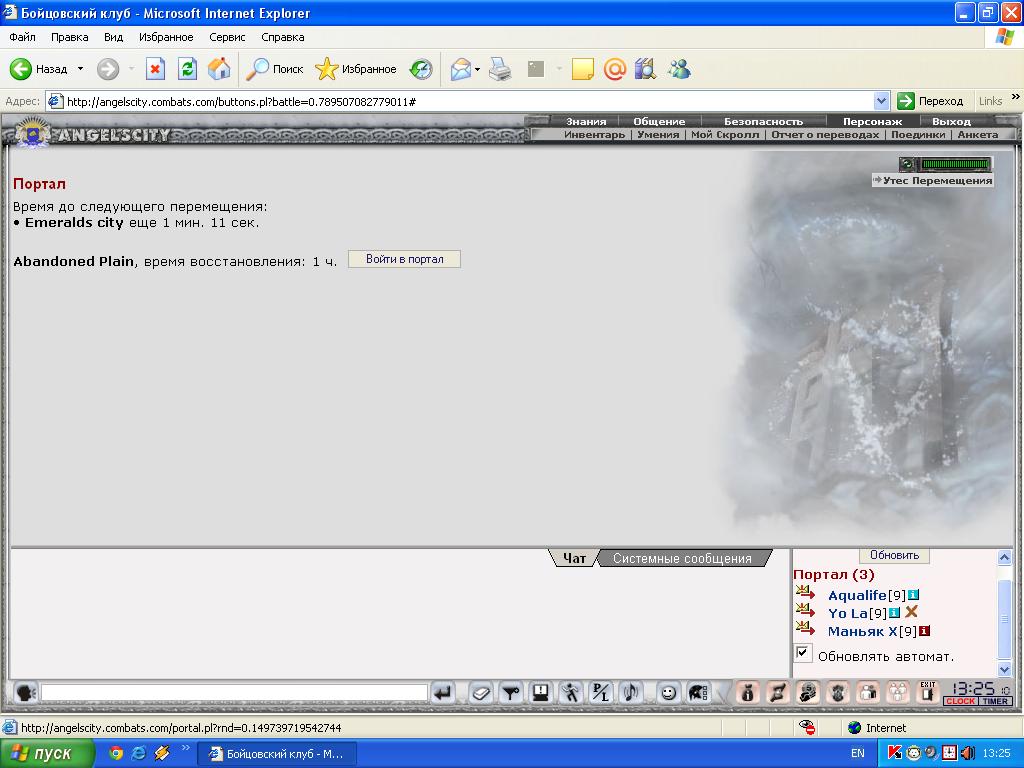1024x768 pixels.
Task: Click the Mail envelope icon
Action: (461, 69)
